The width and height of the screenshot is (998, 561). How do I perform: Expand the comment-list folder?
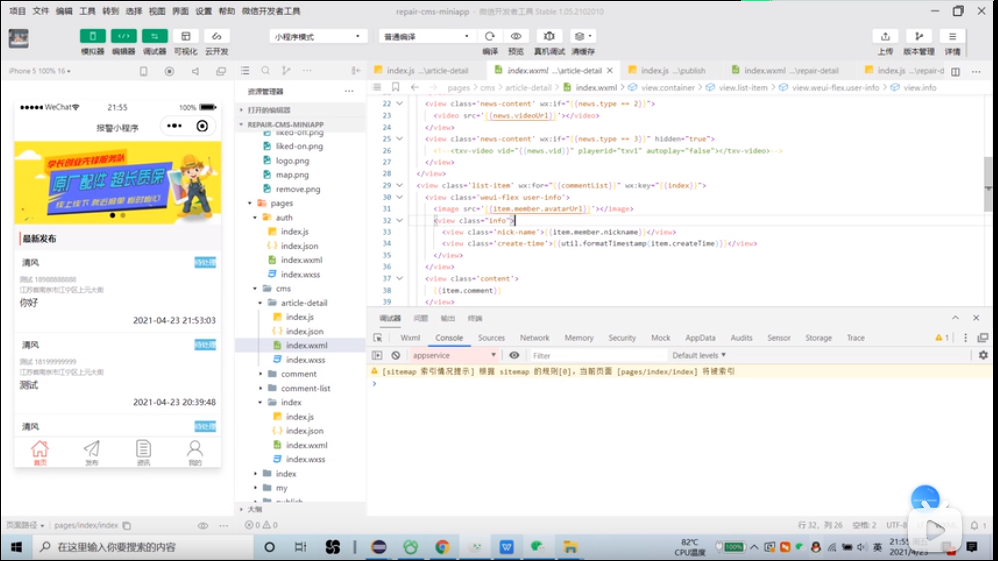pyautogui.click(x=260, y=388)
